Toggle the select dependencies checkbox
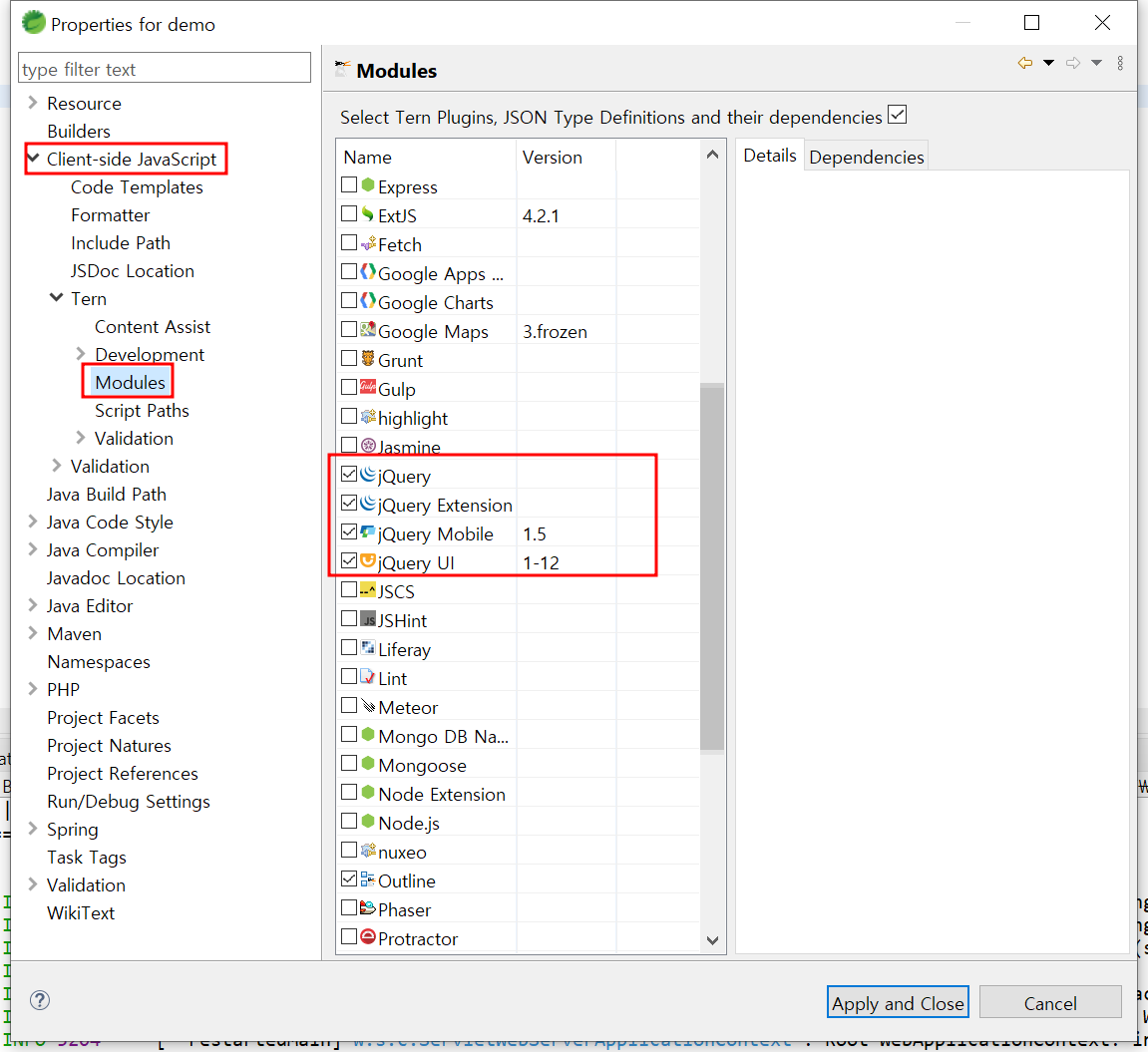The height and width of the screenshot is (1052, 1148). tap(898, 115)
